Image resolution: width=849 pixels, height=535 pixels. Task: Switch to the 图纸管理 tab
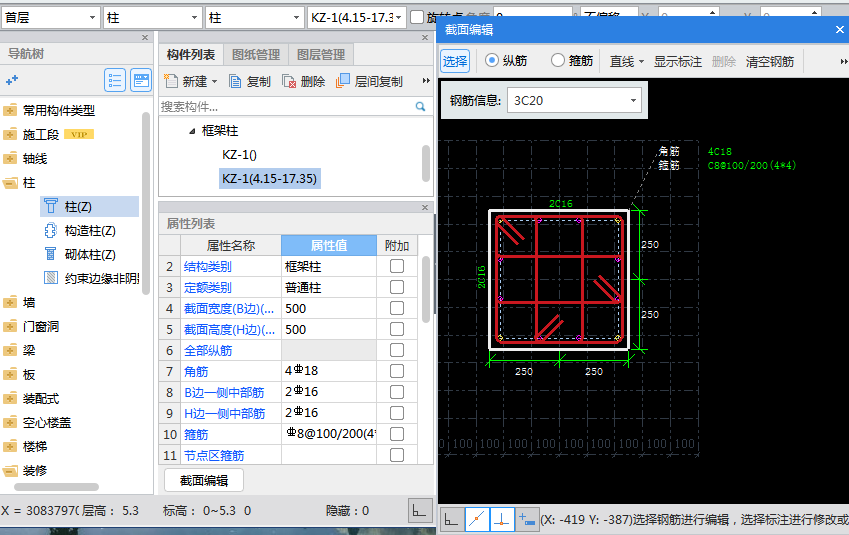click(x=256, y=55)
